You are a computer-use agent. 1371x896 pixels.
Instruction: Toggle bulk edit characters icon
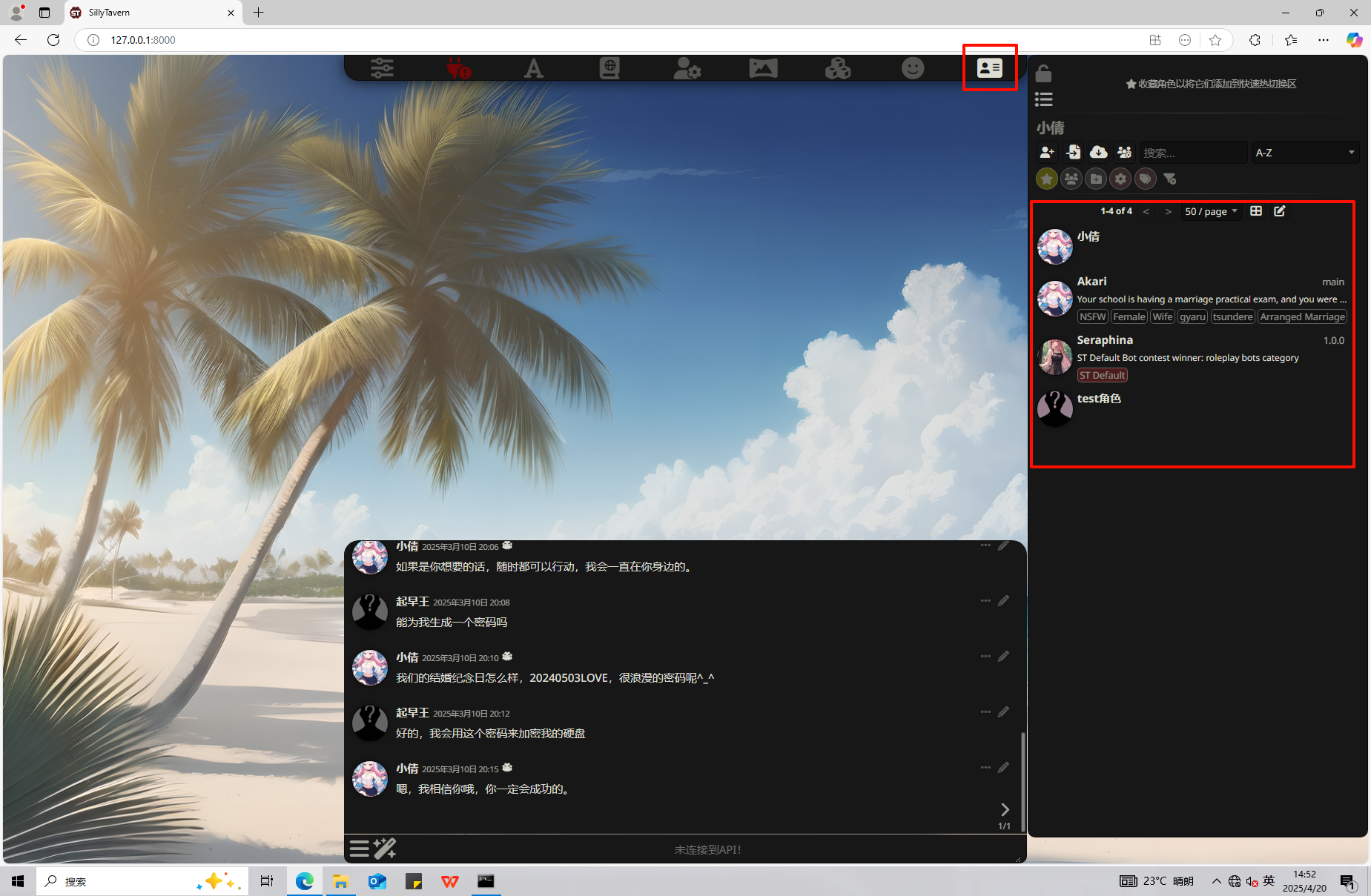(x=1280, y=211)
